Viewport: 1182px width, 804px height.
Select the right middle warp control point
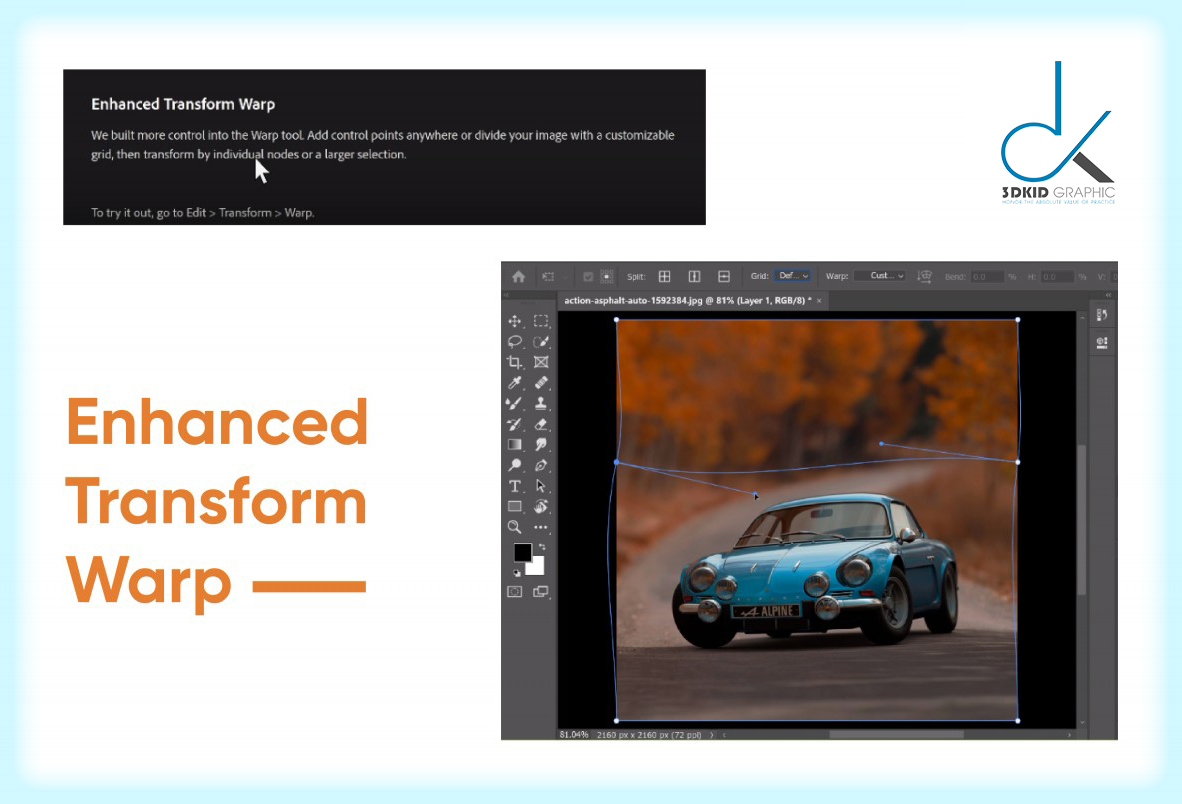1018,462
